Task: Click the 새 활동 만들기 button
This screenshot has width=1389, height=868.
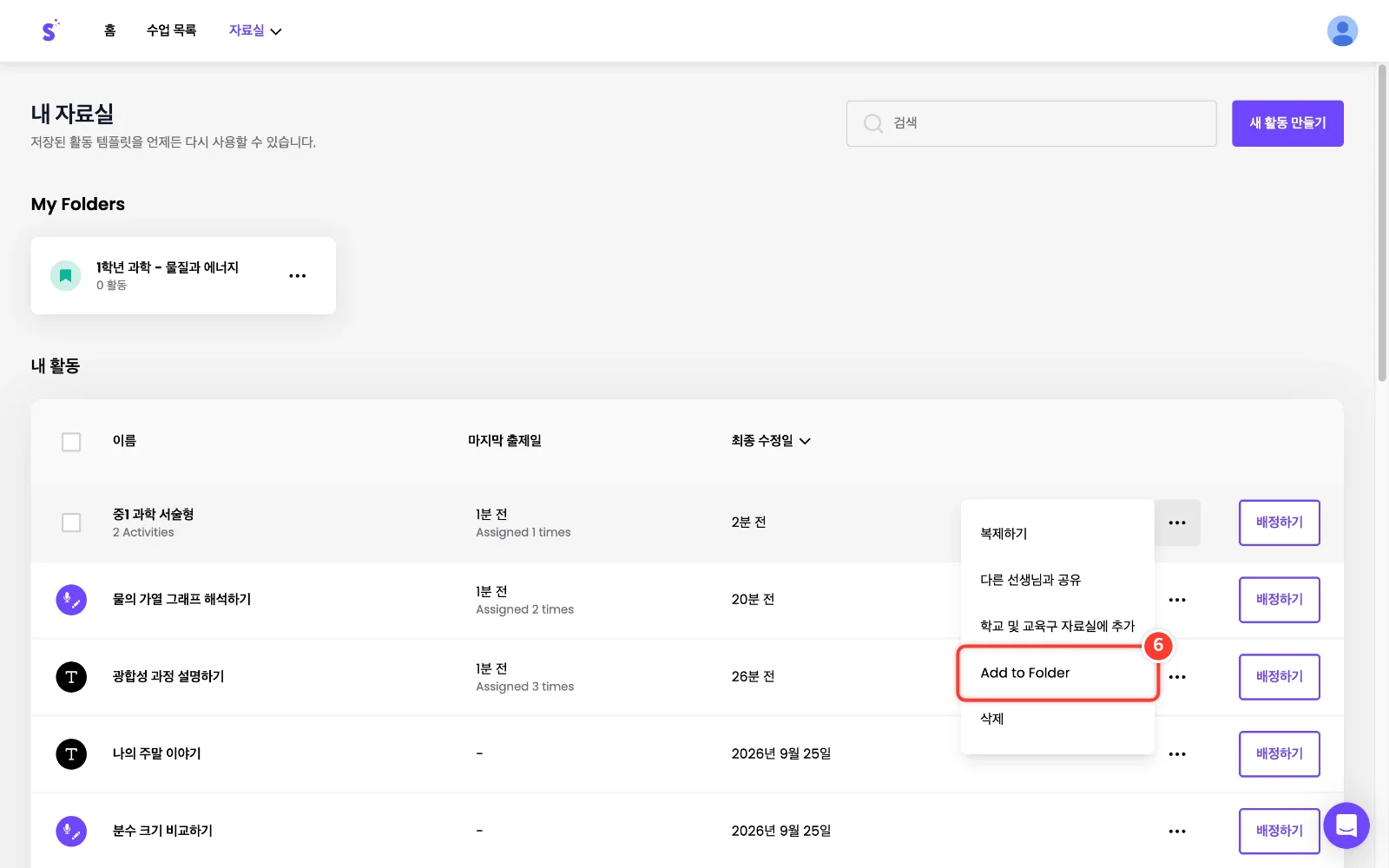Action: (x=1287, y=123)
